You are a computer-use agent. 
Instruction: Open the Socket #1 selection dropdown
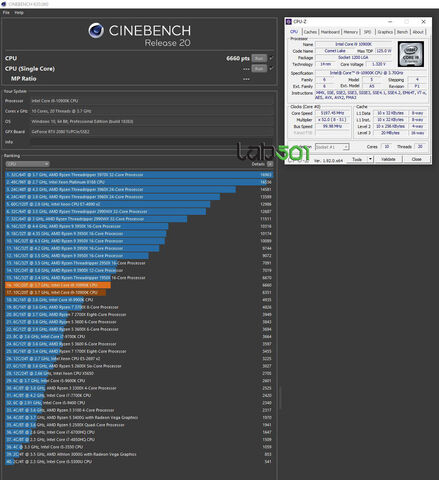click(332, 147)
